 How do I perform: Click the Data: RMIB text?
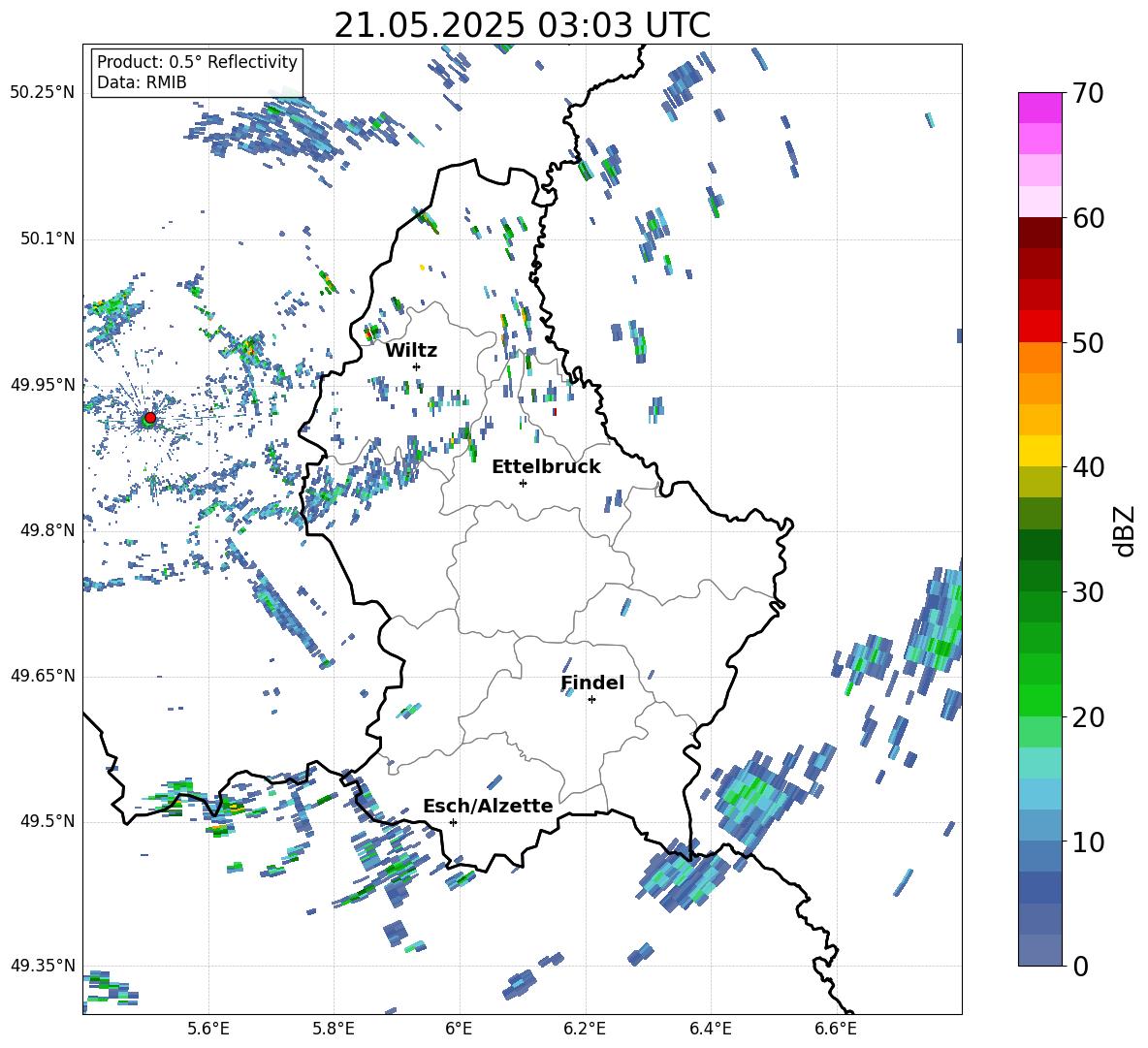[142, 82]
